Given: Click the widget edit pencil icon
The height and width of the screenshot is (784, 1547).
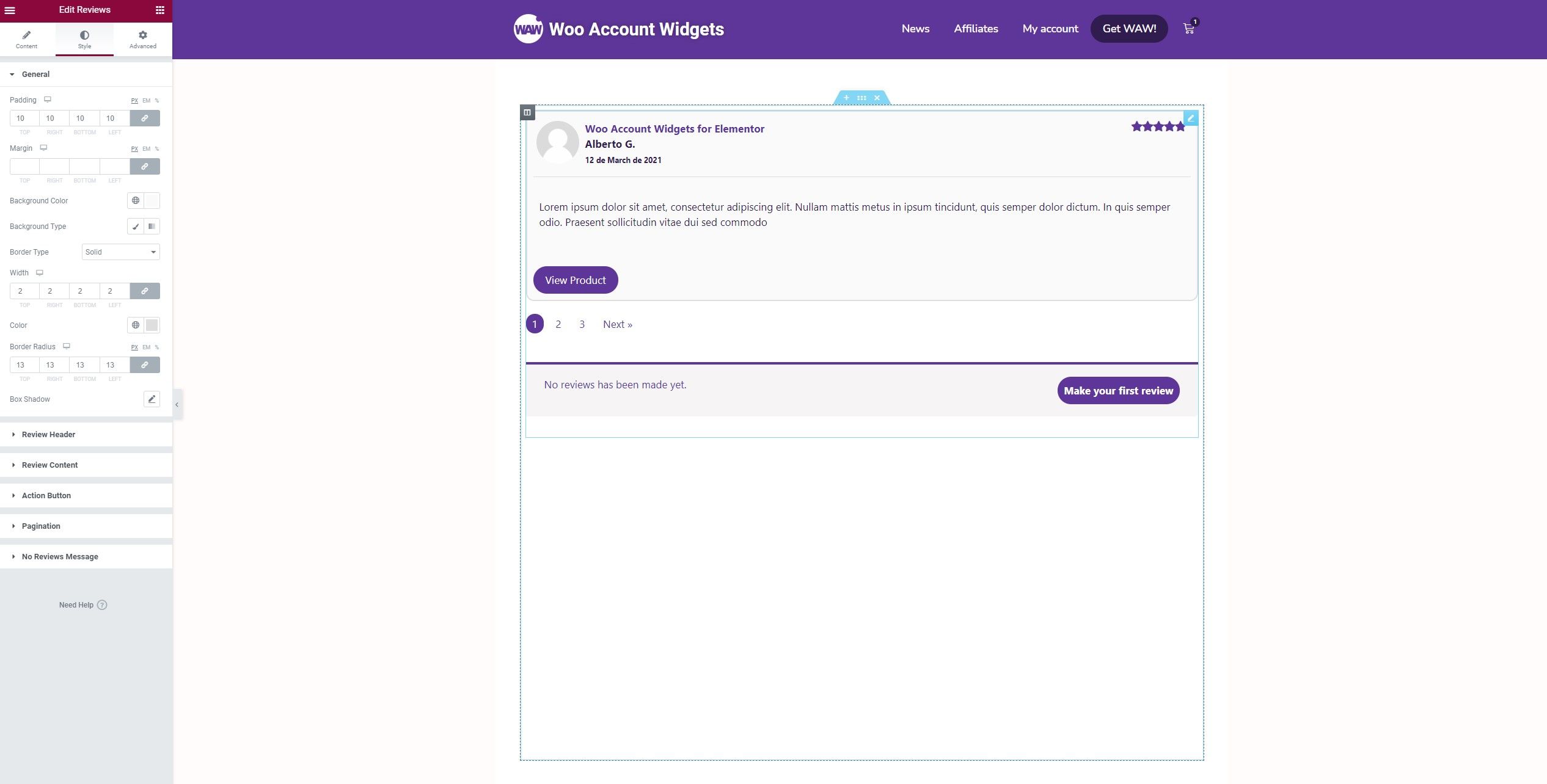Looking at the screenshot, I should point(1191,118).
